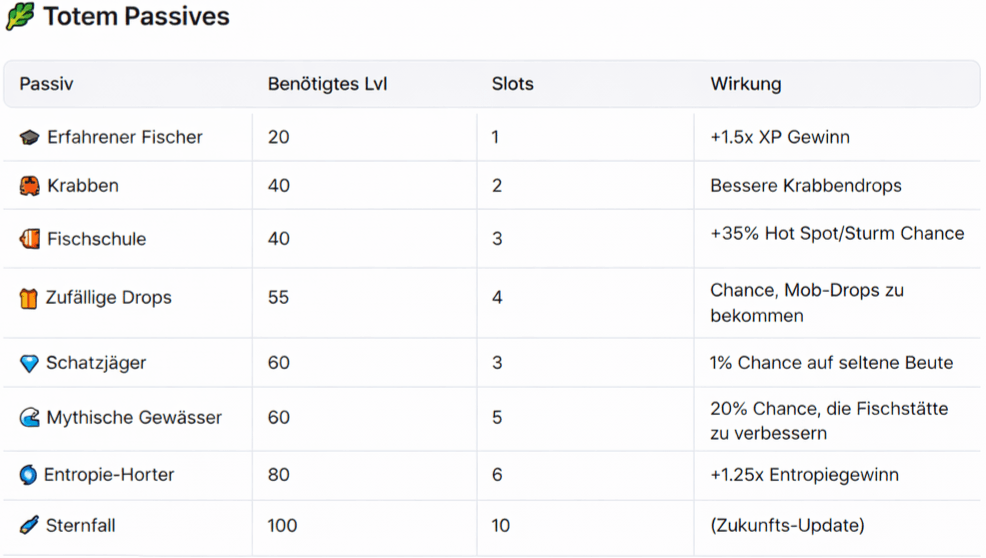Screen dimensions: 986x558
Task: Click the diamond icon next to Schatzjäger
Action: (x=29, y=363)
